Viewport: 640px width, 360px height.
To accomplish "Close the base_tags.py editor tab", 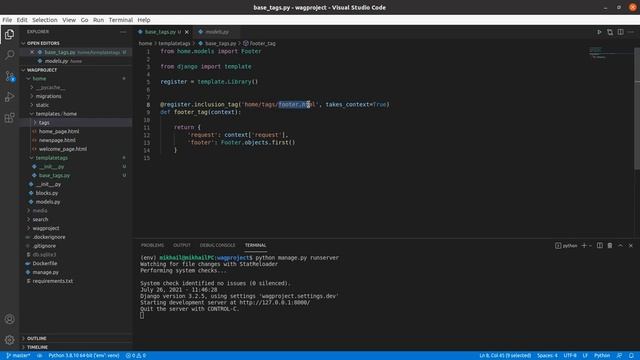I will (x=187, y=32).
